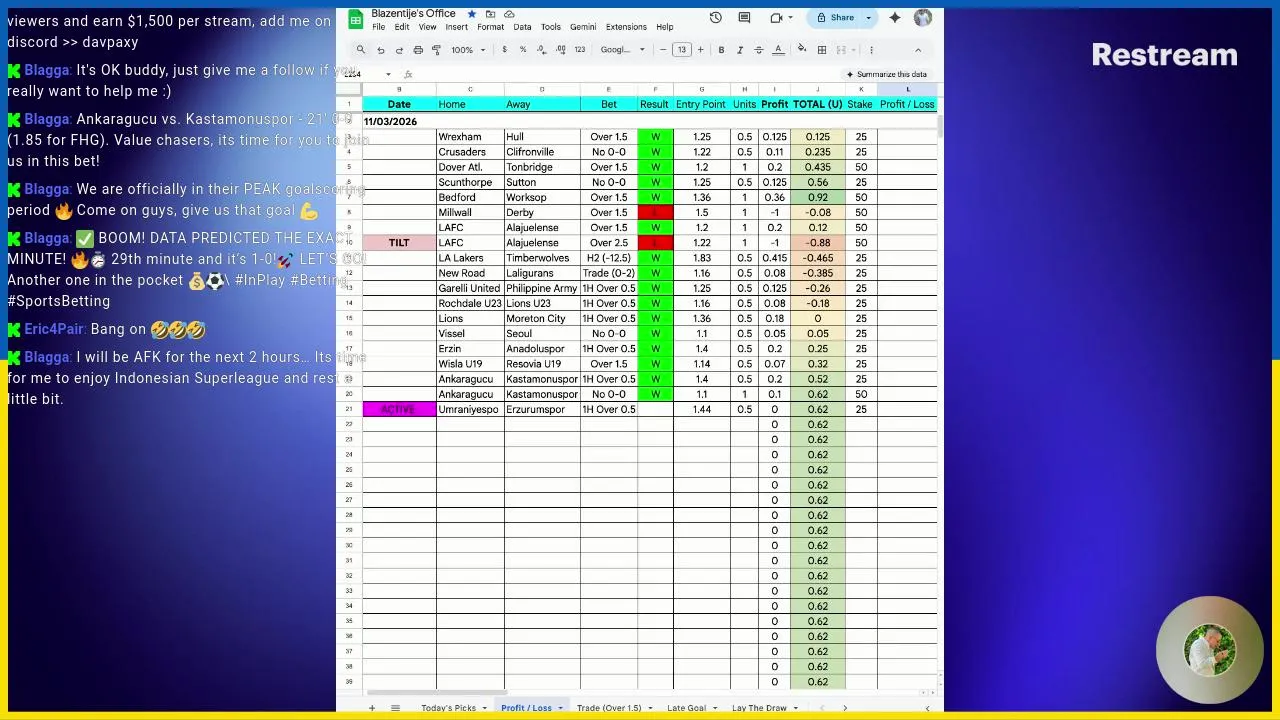
Task: Open more number formats 123
Action: (x=580, y=50)
